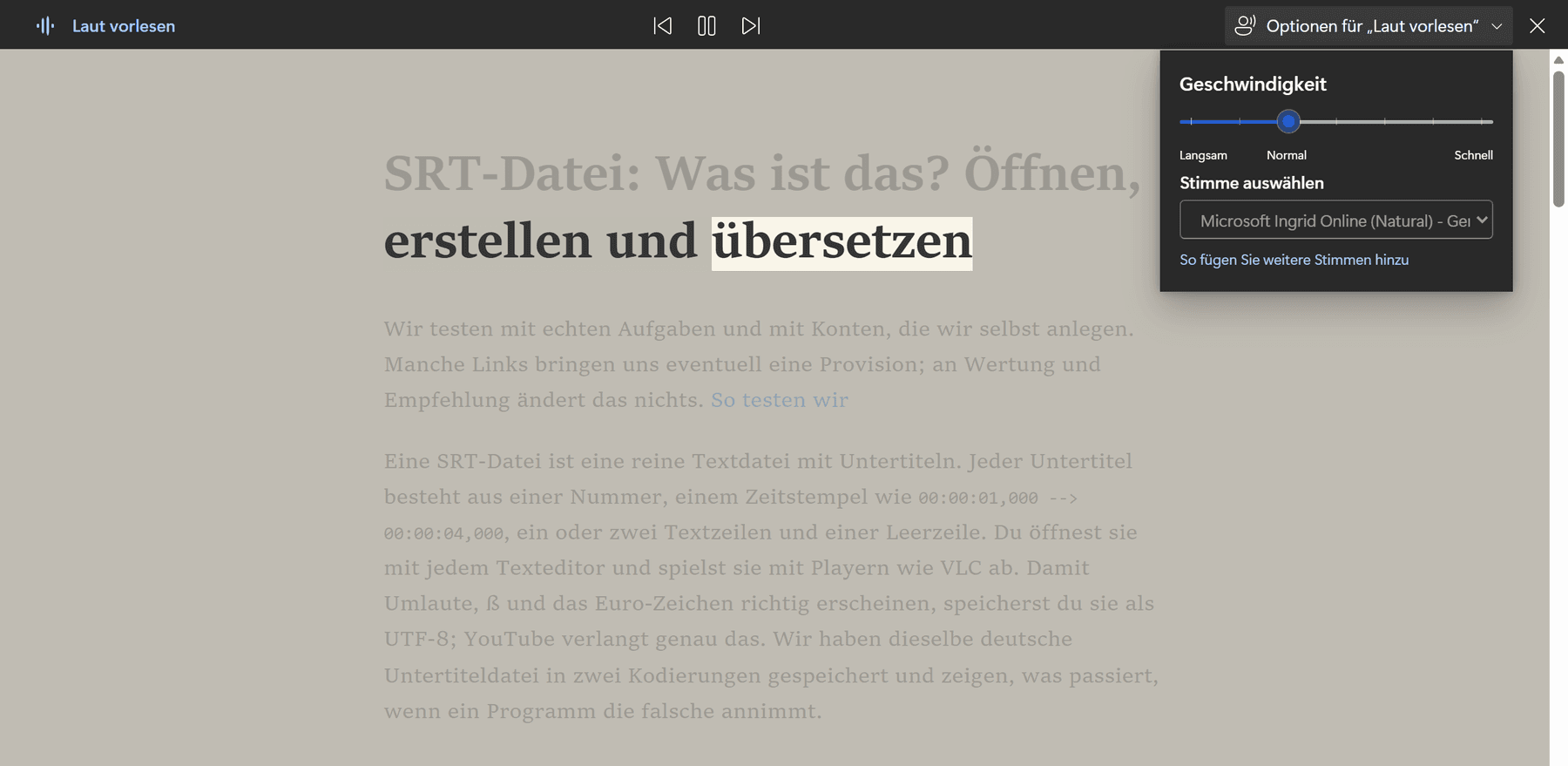Click the voice options person icon

pyautogui.click(x=1245, y=26)
